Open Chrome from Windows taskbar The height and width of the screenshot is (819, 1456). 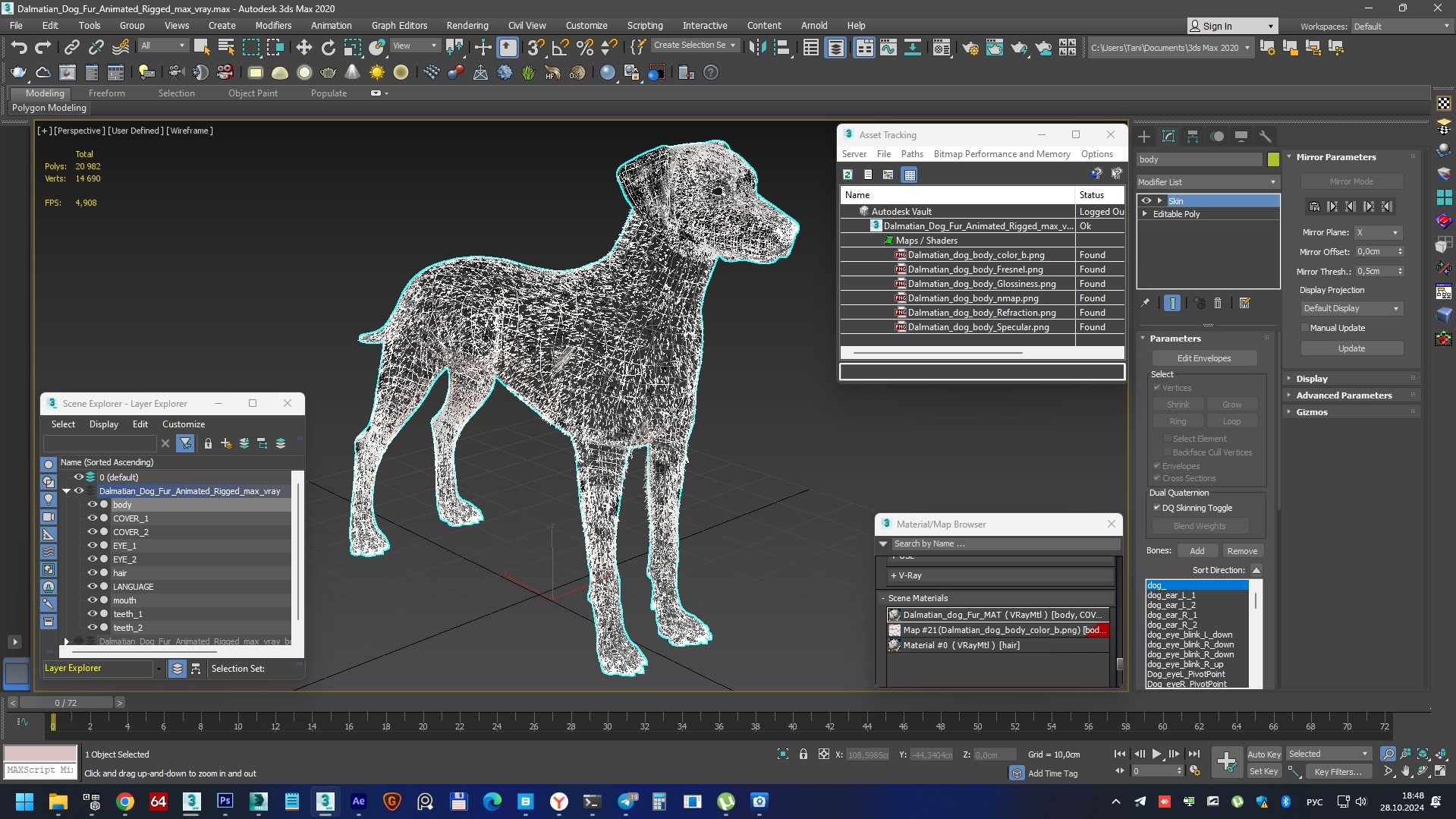(125, 801)
